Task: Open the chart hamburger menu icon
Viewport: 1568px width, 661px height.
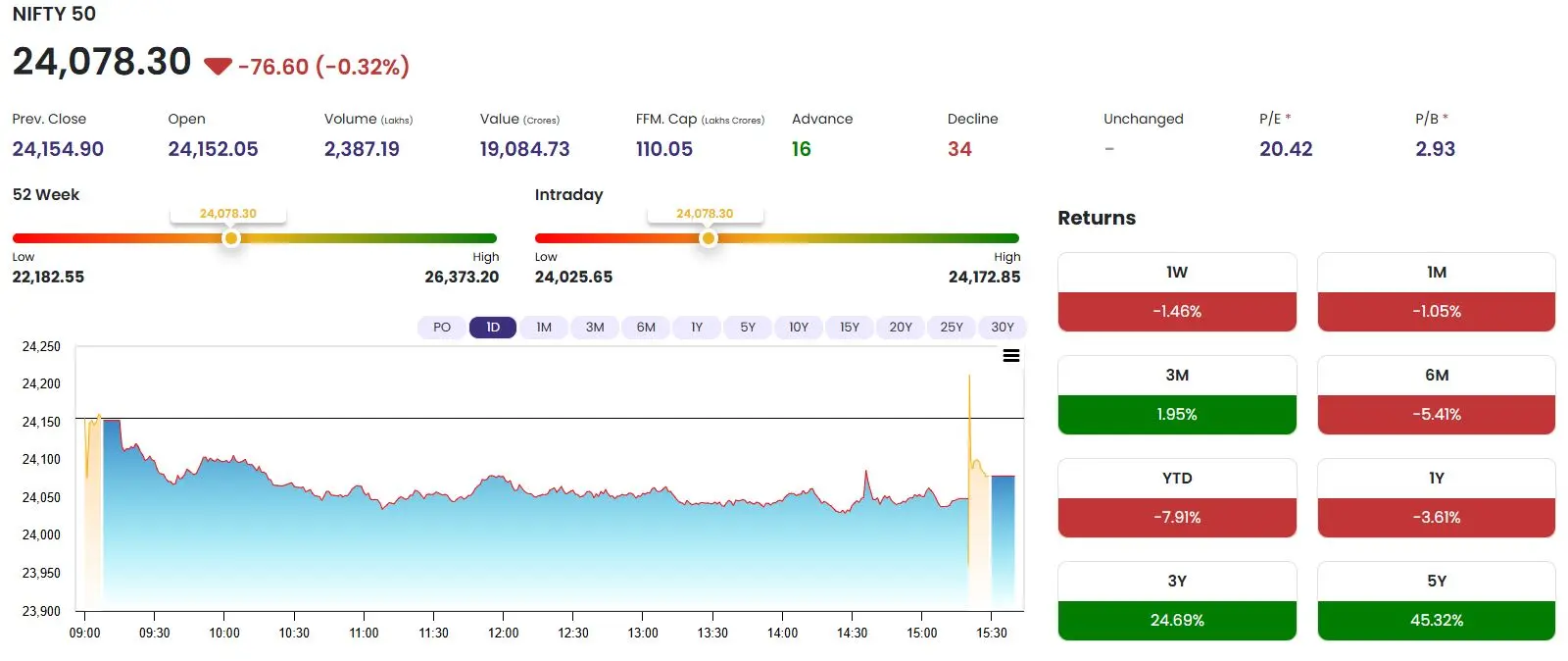Action: pos(1011,356)
